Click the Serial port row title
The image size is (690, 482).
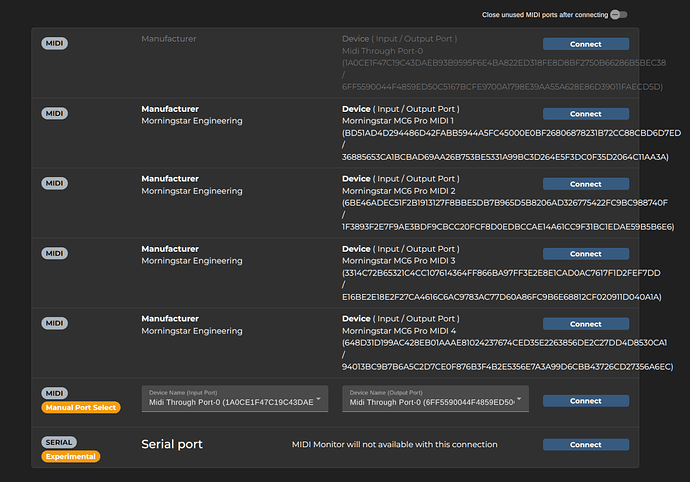[x=172, y=445]
